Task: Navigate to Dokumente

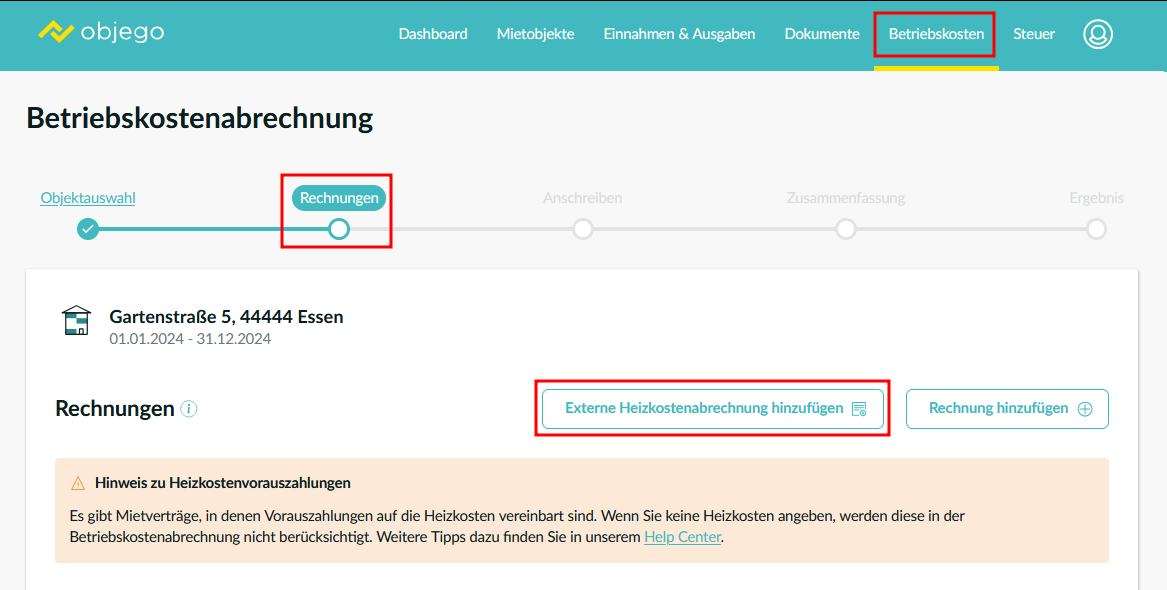Action: tap(822, 34)
